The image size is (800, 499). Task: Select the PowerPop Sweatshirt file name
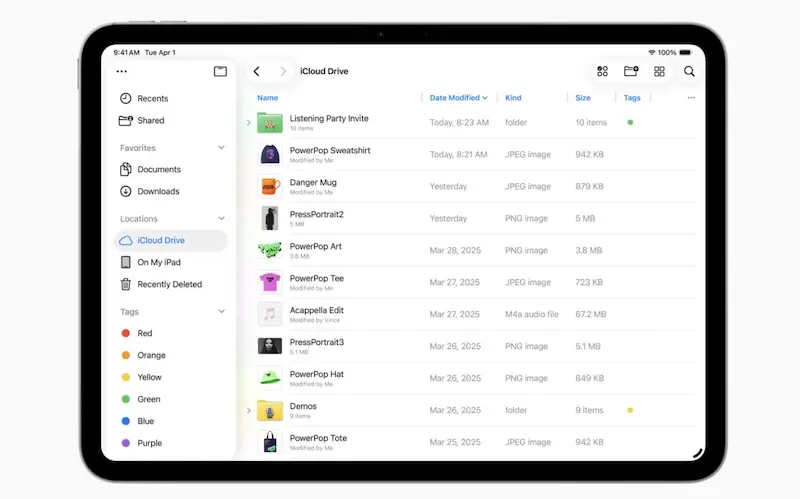pyautogui.click(x=330, y=151)
